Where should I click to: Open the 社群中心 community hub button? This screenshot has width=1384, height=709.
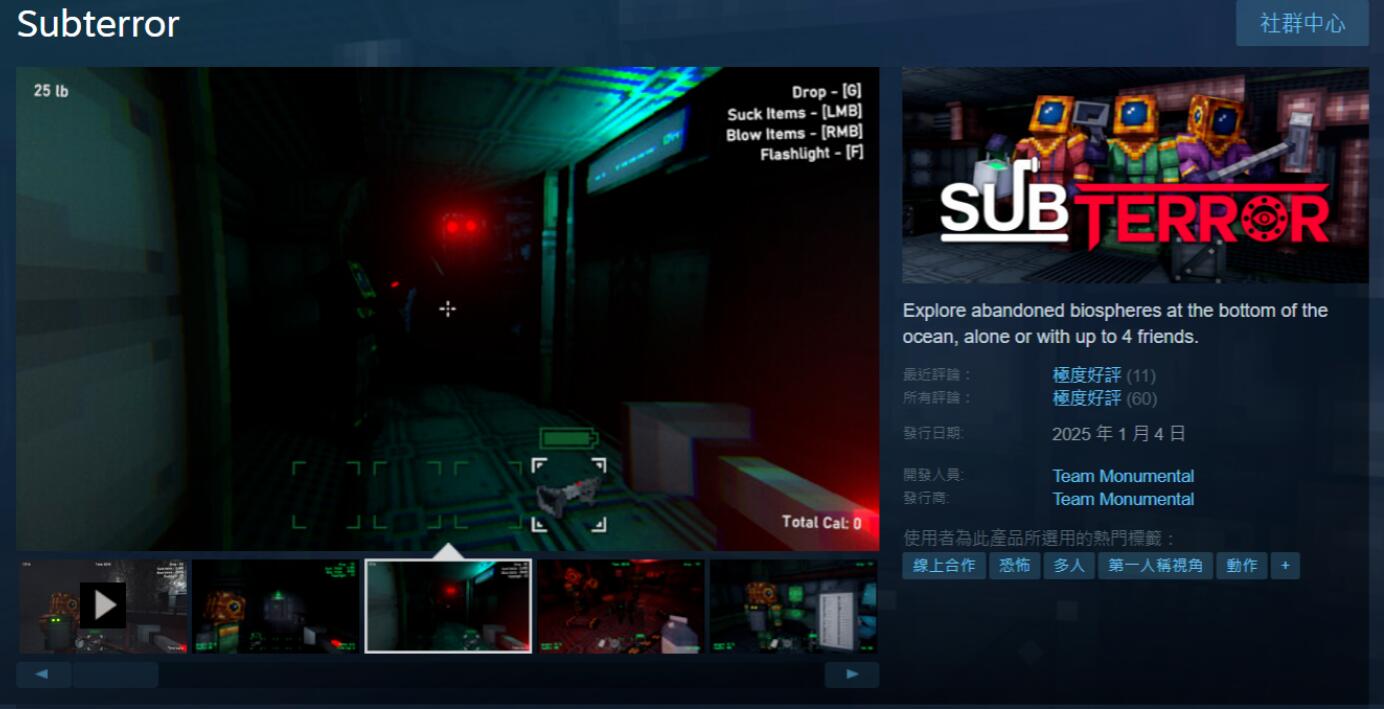[1302, 23]
